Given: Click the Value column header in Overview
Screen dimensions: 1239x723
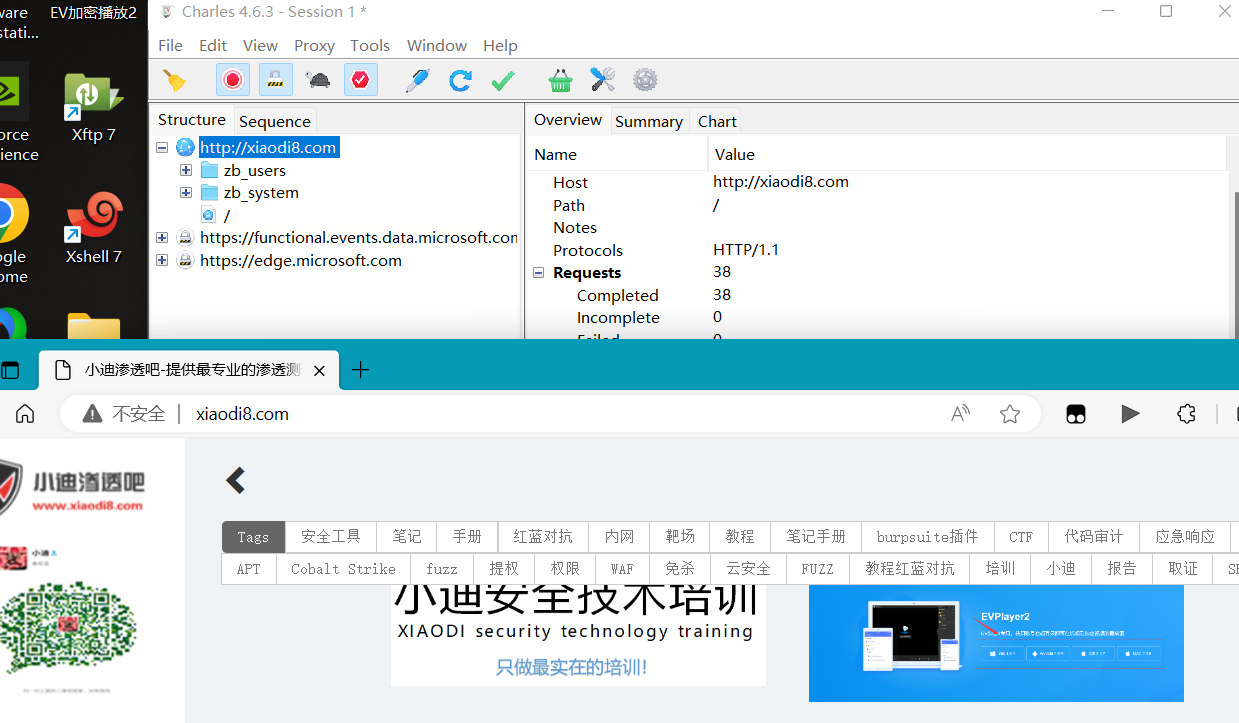Looking at the screenshot, I should point(967,154).
